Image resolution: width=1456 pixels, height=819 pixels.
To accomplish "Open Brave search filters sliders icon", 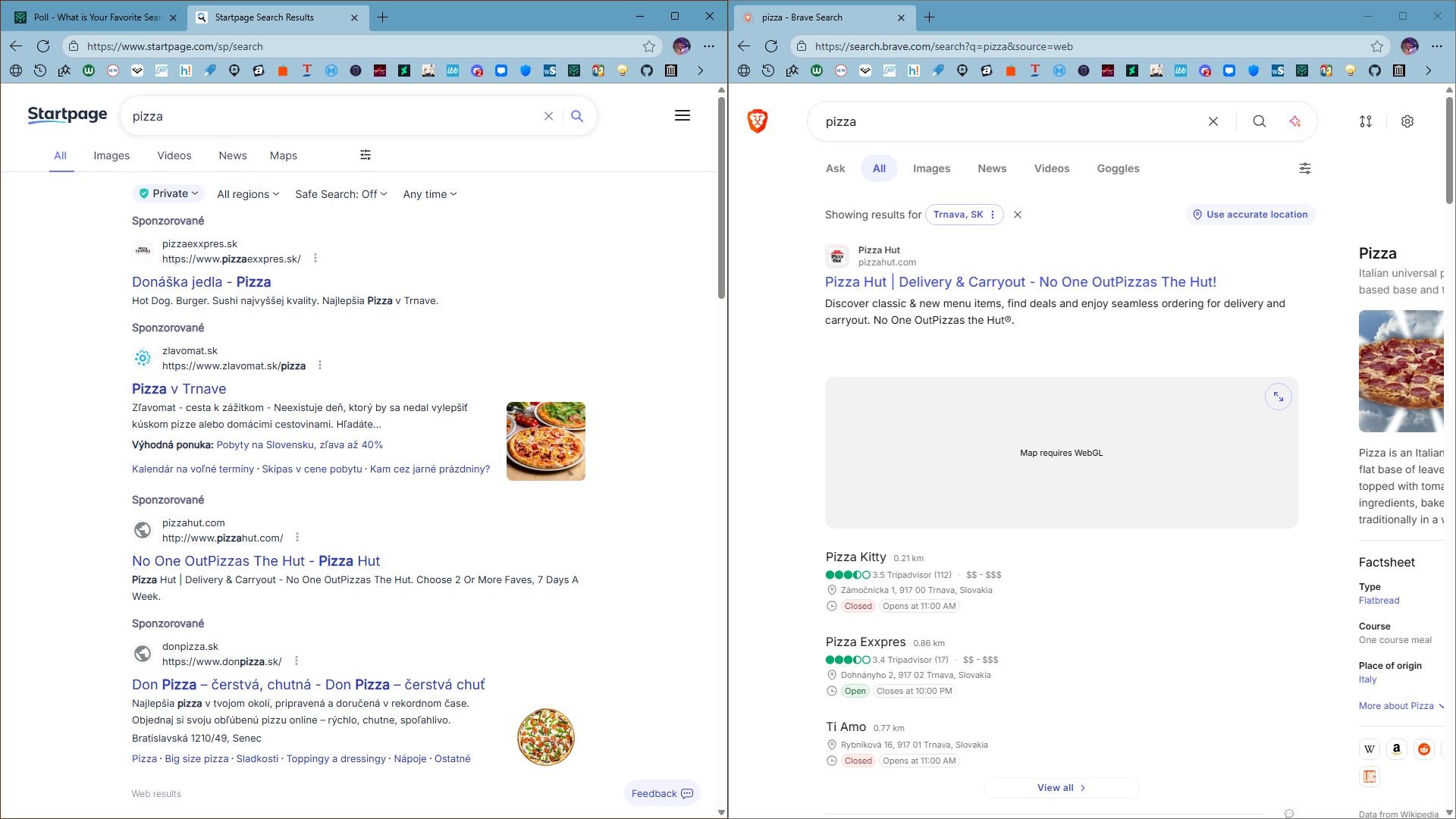I will 1305,168.
